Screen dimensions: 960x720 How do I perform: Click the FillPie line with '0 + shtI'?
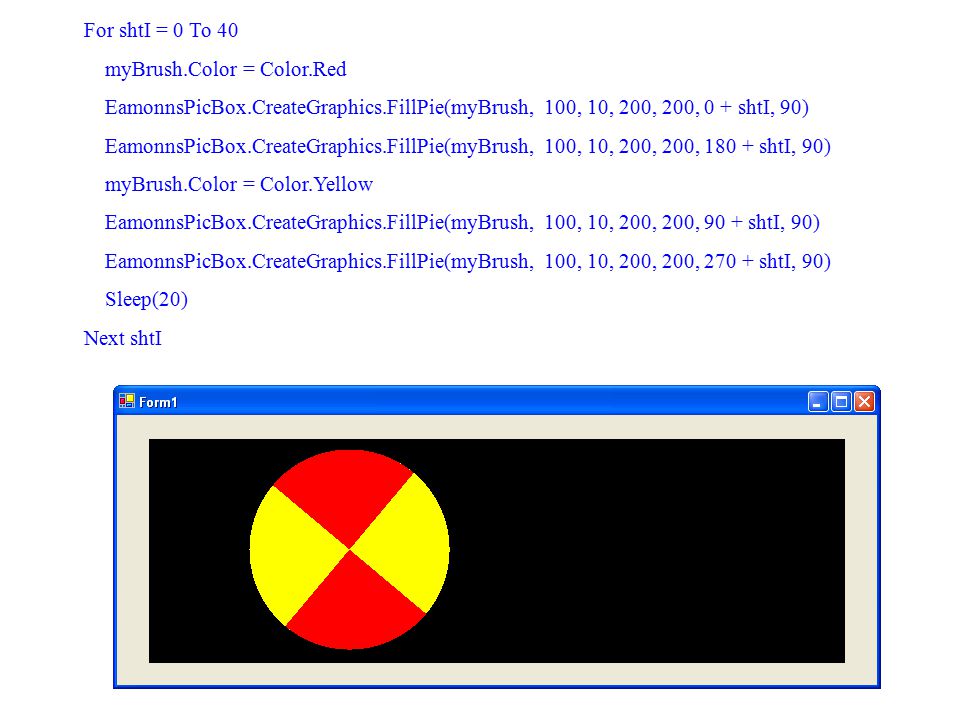(457, 108)
